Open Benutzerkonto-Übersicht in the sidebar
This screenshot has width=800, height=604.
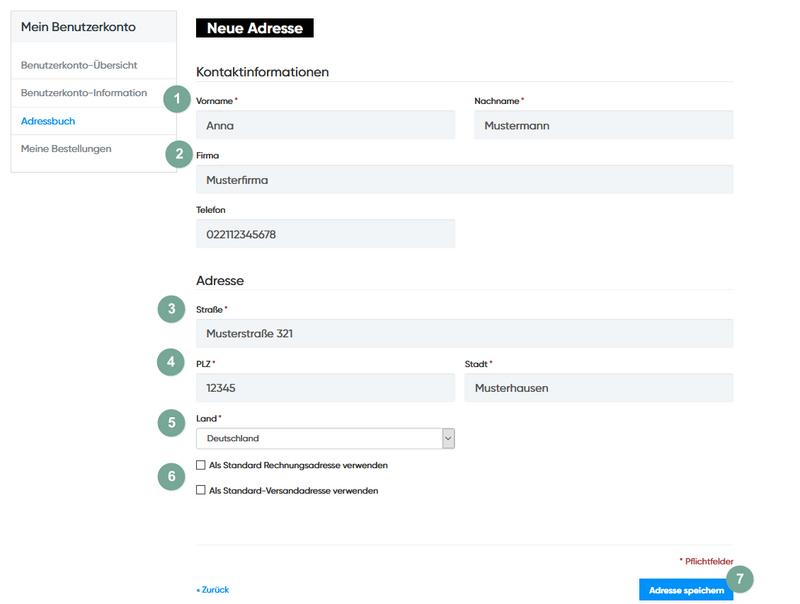tap(79, 65)
